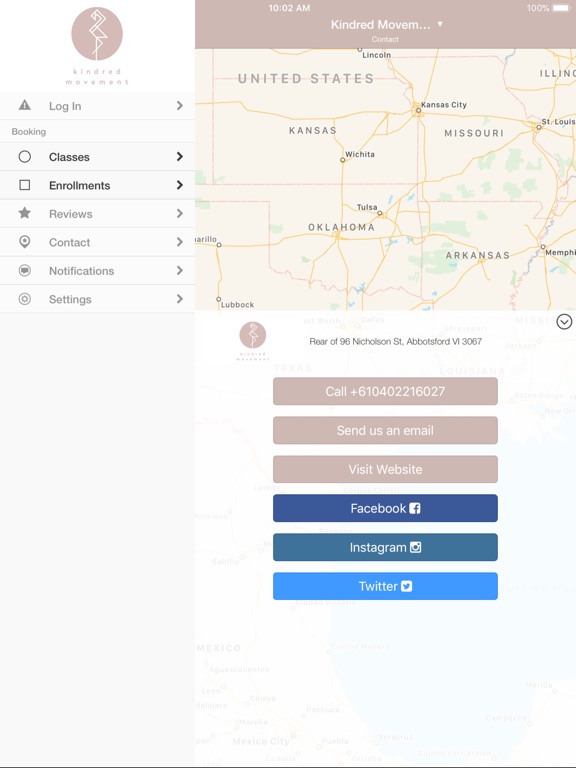Click the Tulsa marker on map
This screenshot has height=768, width=576.
tap(380, 214)
